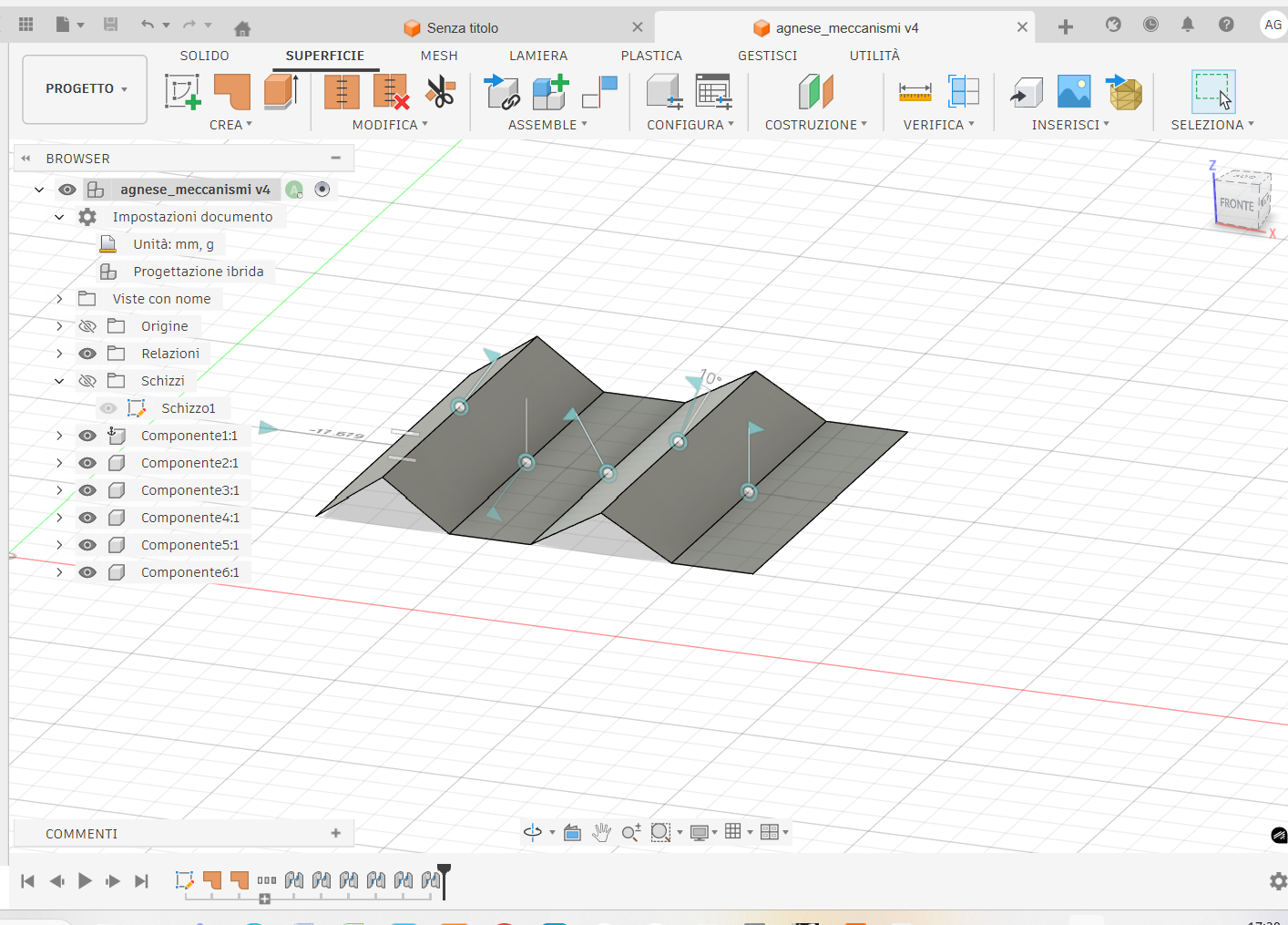This screenshot has width=1288, height=925.
Task: Open the PROGETTO workspace dropdown
Action: [x=85, y=89]
